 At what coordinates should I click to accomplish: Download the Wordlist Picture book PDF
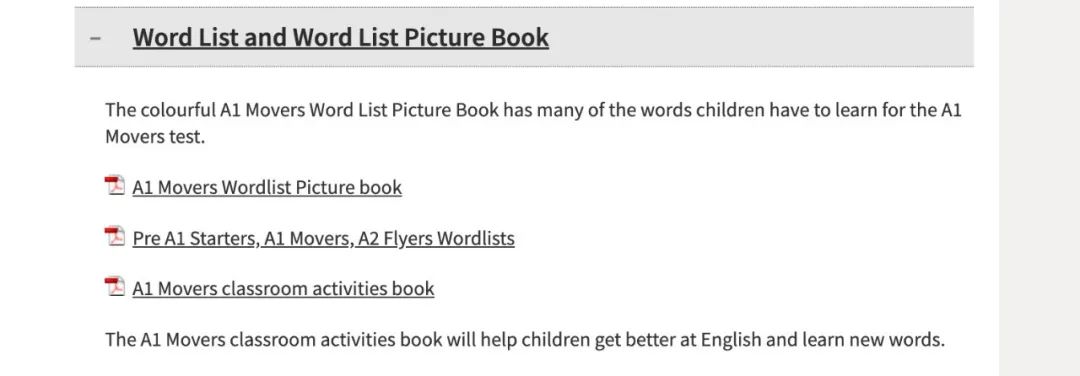[x=267, y=187]
